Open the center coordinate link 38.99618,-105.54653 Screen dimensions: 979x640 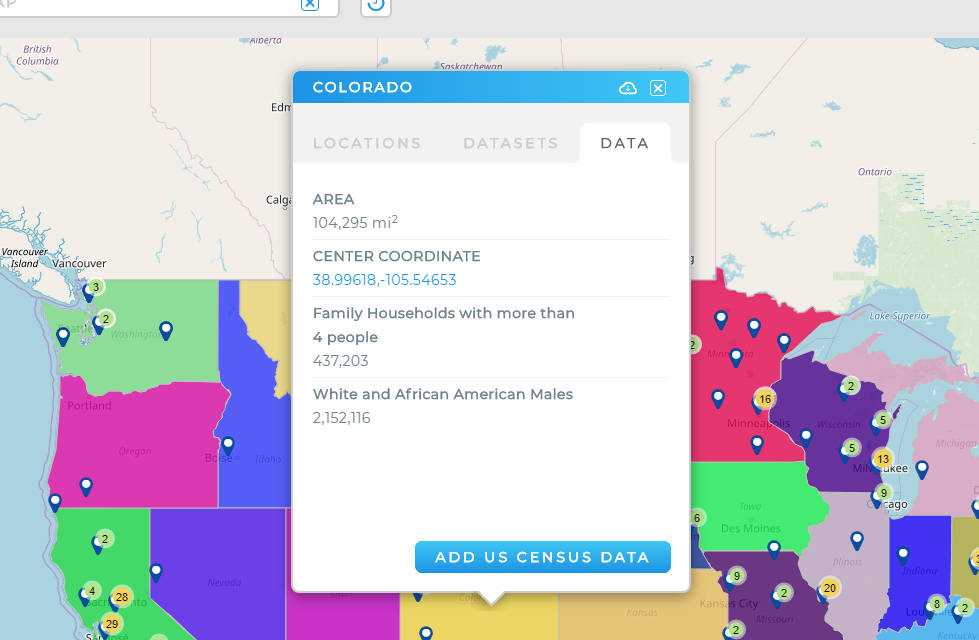pyautogui.click(x=385, y=280)
